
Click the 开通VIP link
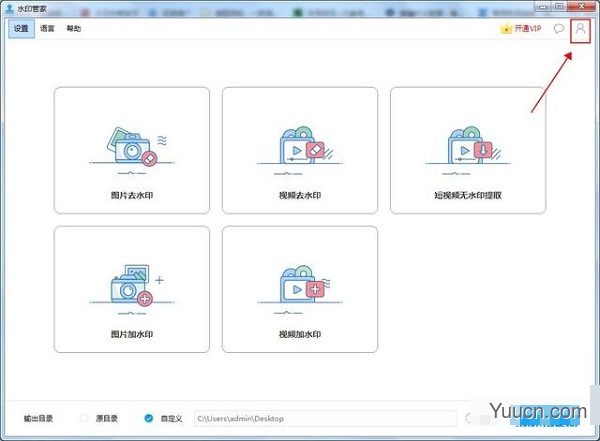click(528, 29)
